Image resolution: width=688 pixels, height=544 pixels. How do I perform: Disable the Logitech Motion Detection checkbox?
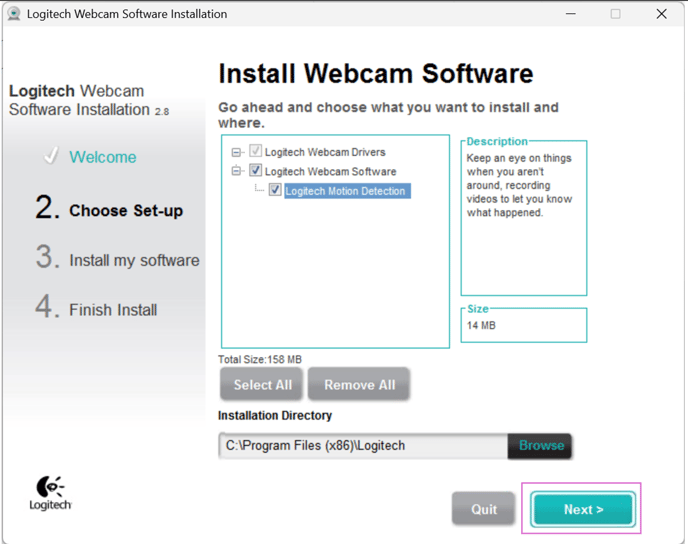tap(275, 190)
